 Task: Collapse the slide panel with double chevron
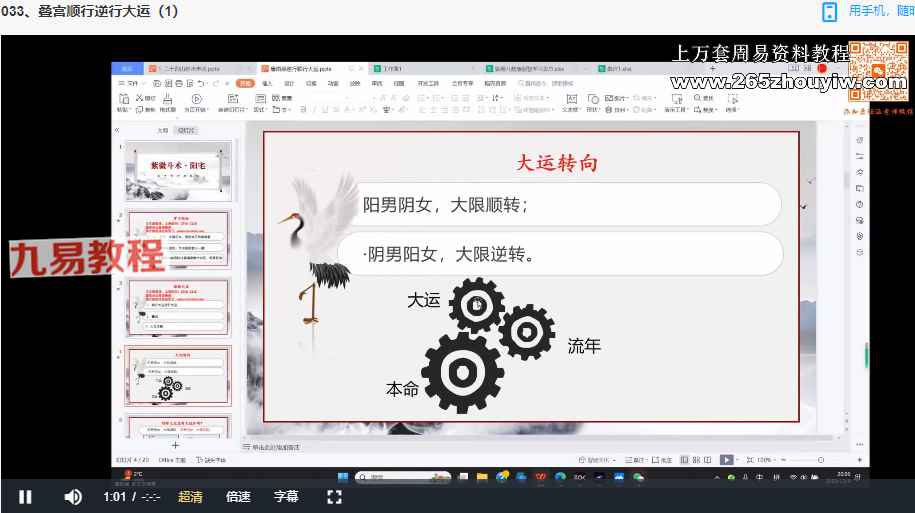[x=117, y=130]
